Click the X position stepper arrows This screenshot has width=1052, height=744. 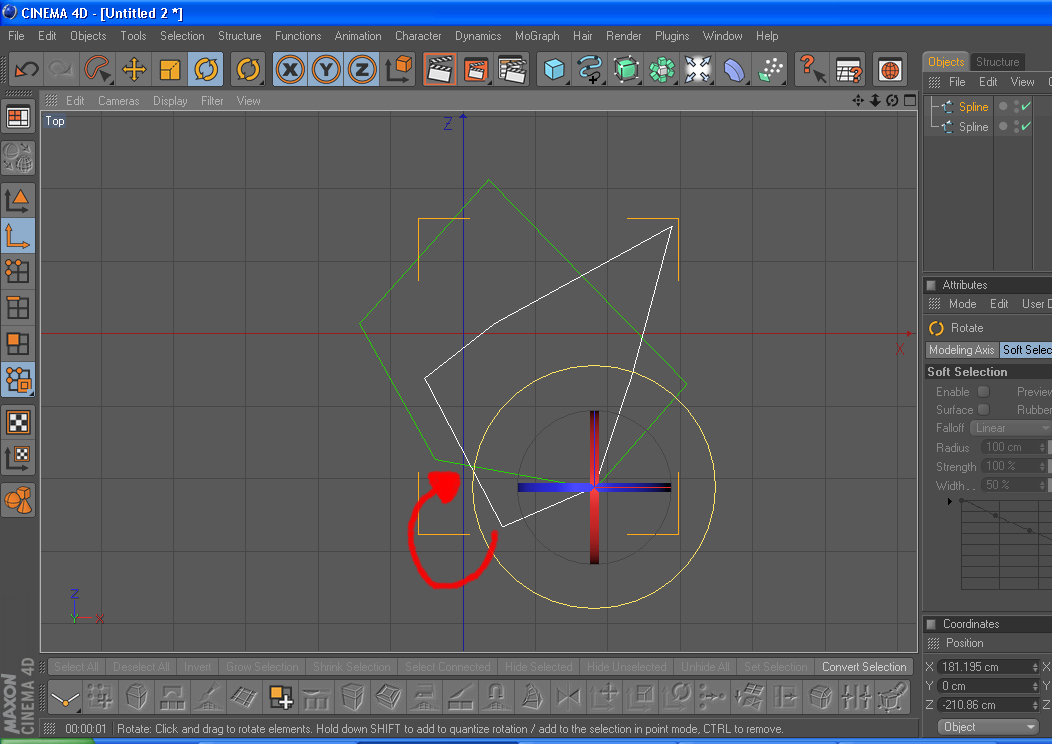click(1035, 667)
